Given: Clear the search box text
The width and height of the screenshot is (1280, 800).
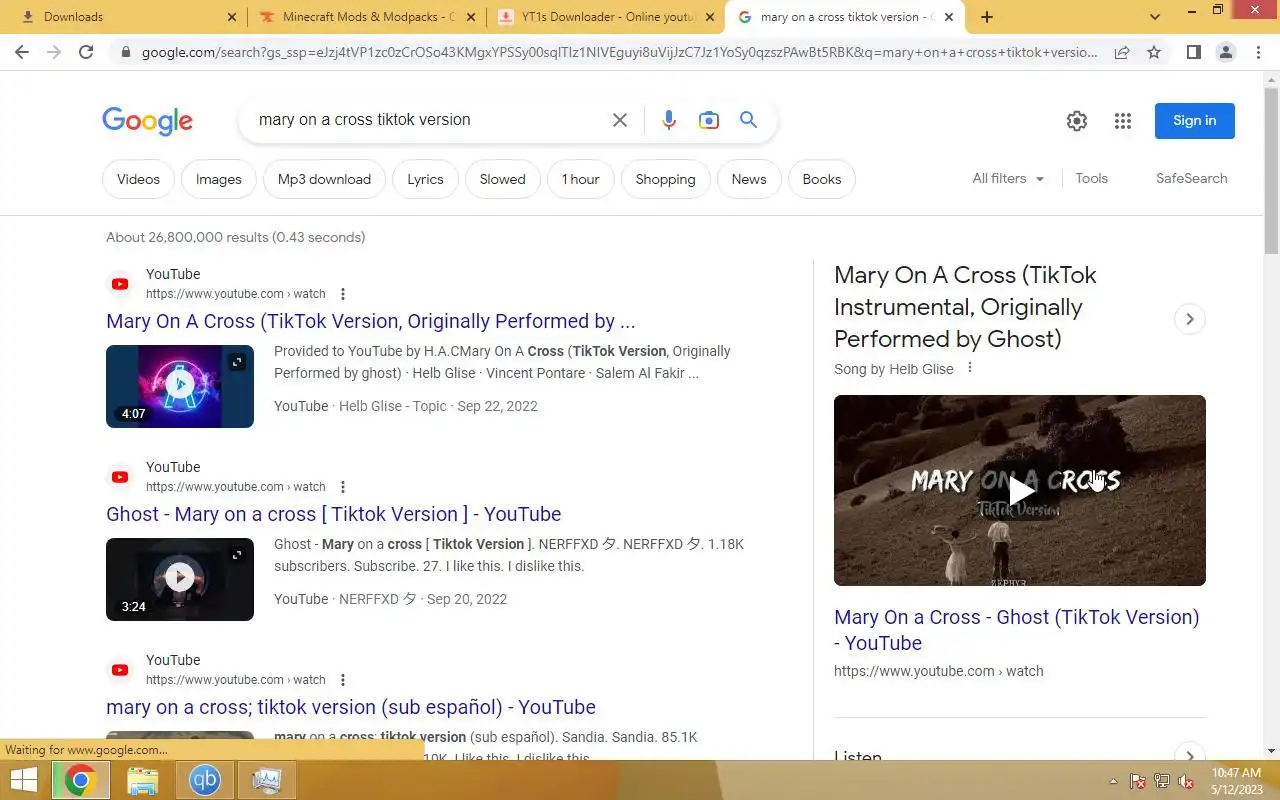Looking at the screenshot, I should 620,120.
